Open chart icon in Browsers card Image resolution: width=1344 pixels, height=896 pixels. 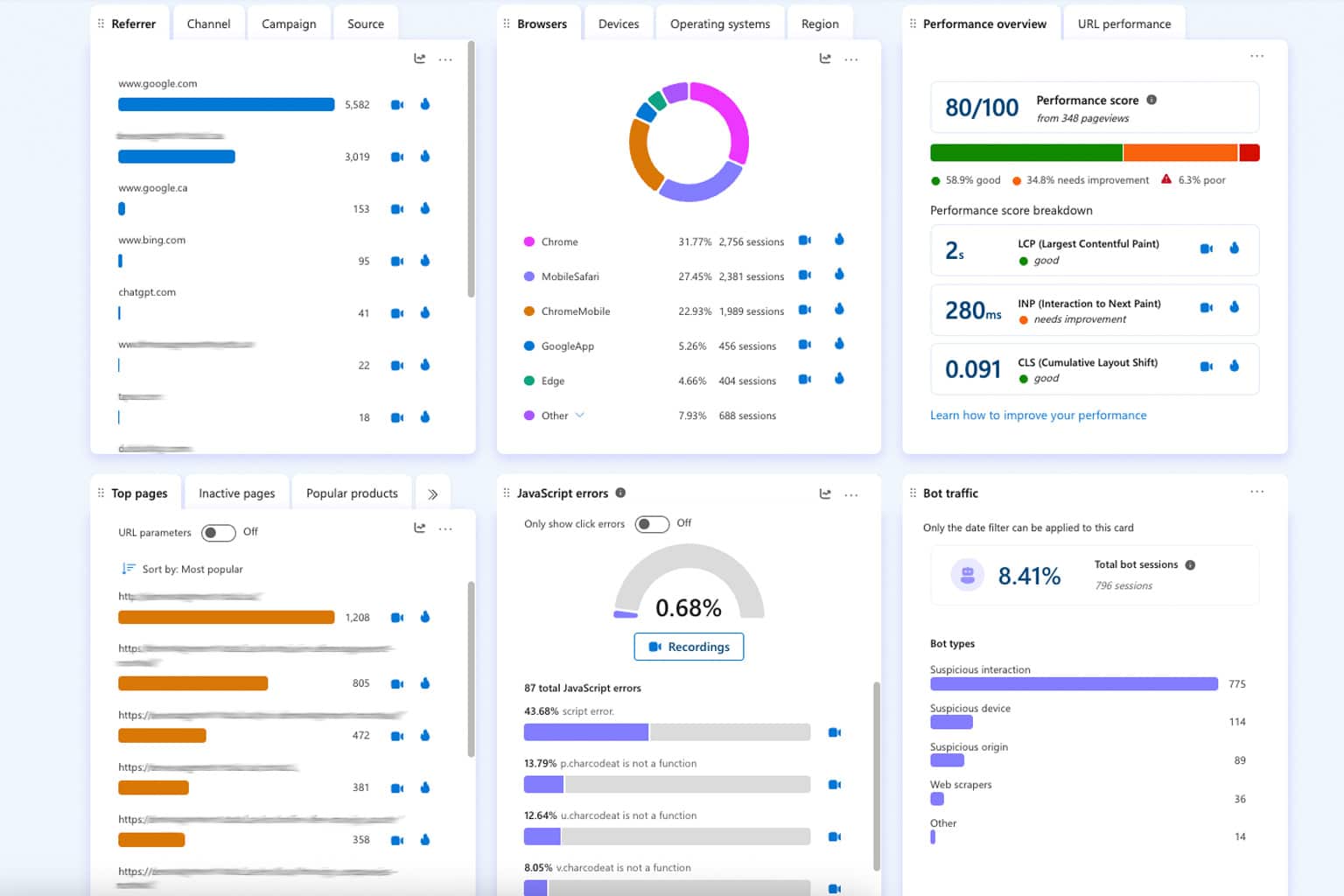[x=824, y=59]
